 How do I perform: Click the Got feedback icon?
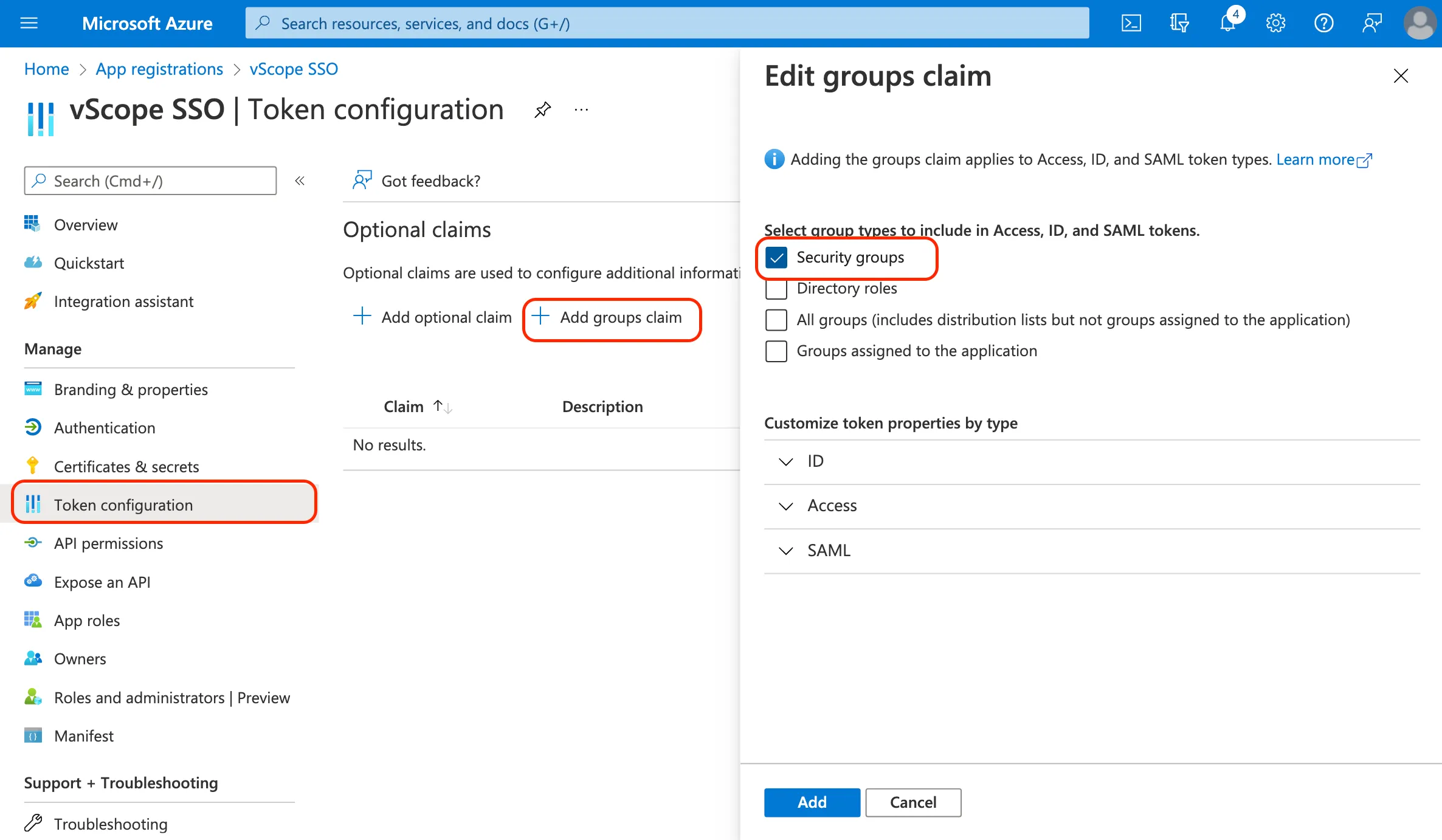click(x=362, y=181)
